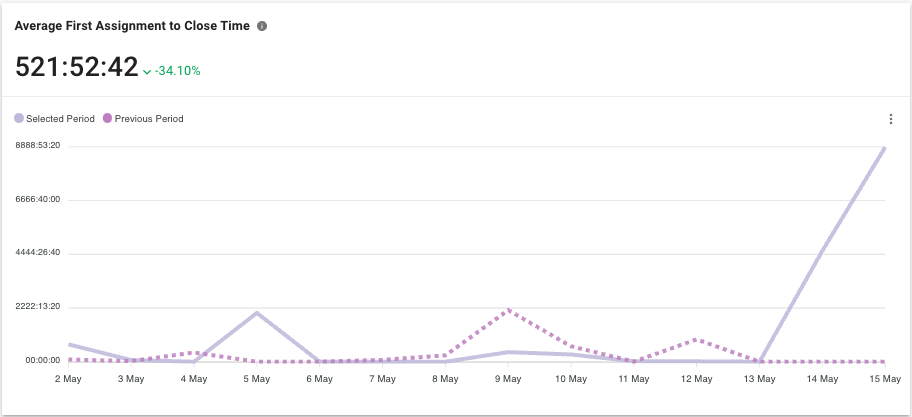Viewport: 912px width, 417px height.
Task: Click the 4444:26:40 y-axis label
Action: click(37, 253)
